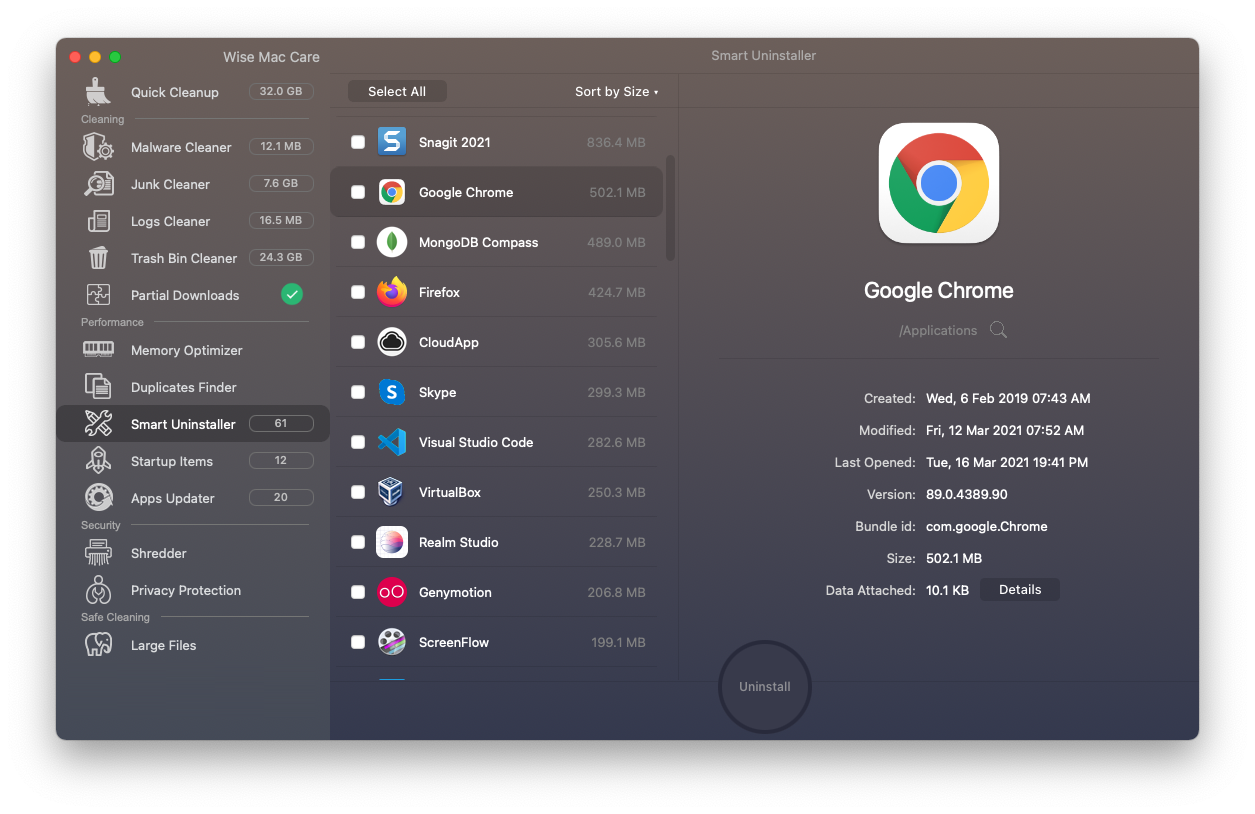This screenshot has height=814, width=1255.
Task: Click the MongoDB Compass leaf icon
Action: 392,242
